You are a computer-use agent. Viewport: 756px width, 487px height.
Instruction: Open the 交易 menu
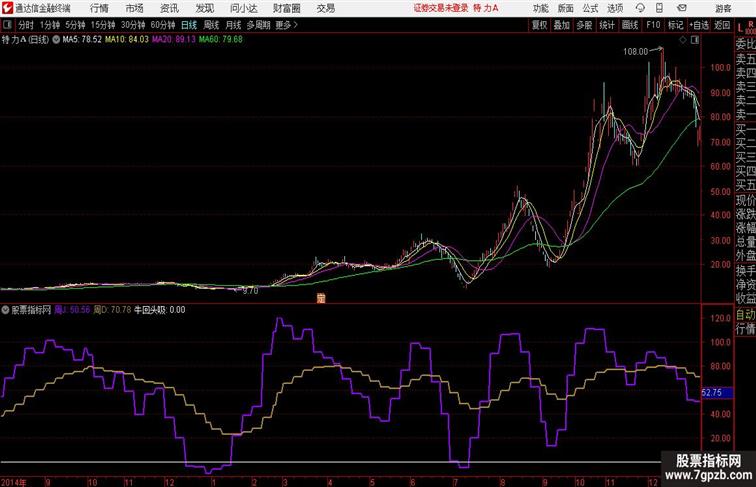(325, 8)
